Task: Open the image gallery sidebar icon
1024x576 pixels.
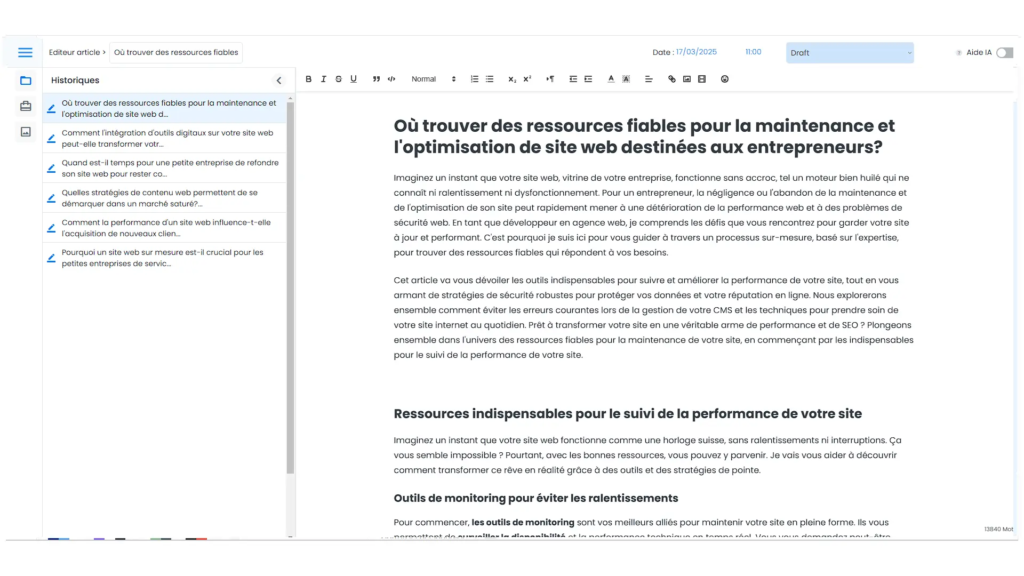Action: tap(25, 132)
